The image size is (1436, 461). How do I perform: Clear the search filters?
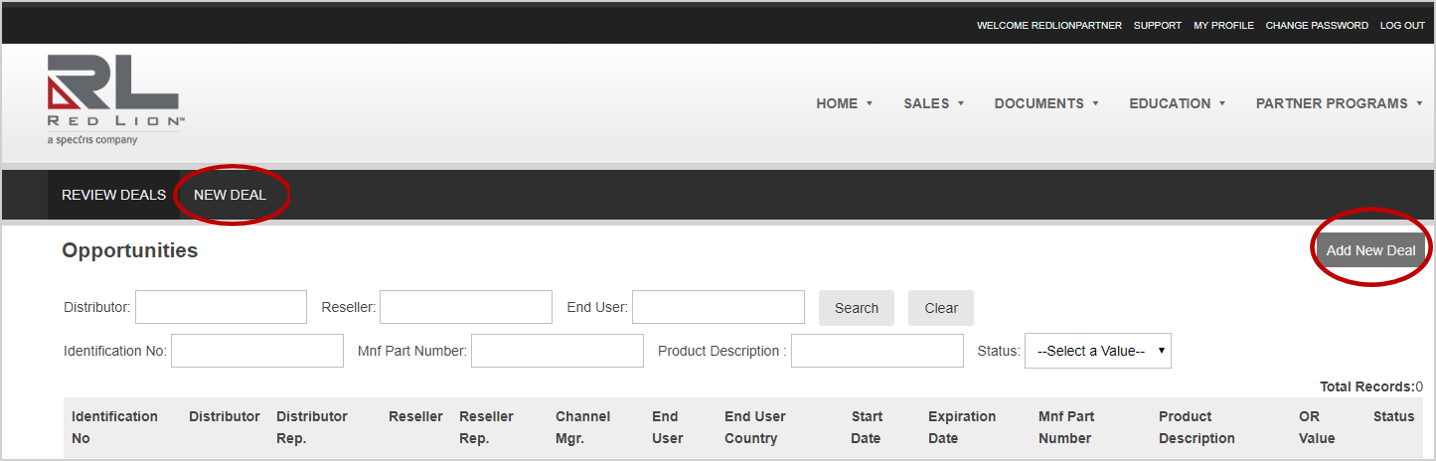pyautogui.click(x=940, y=308)
